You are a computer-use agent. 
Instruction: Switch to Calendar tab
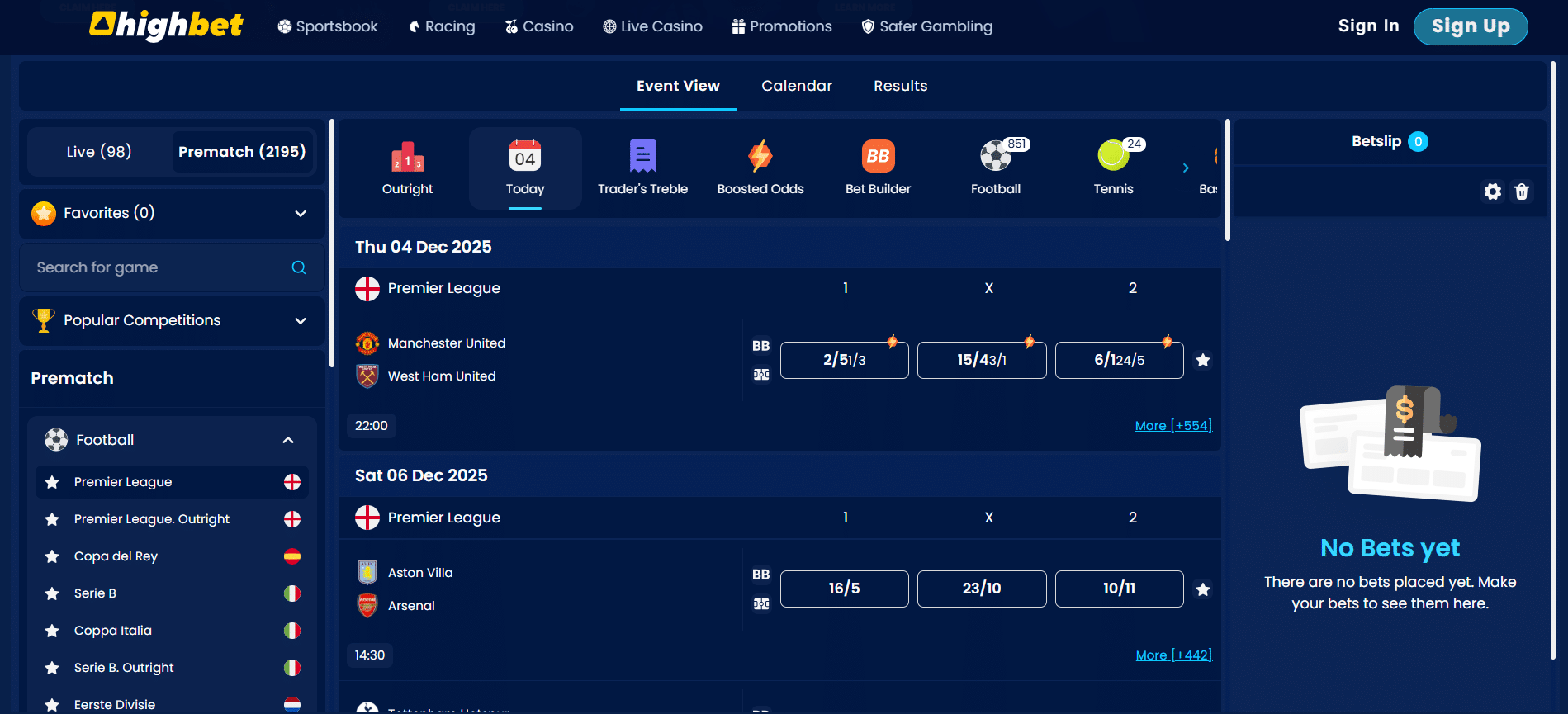pos(797,86)
